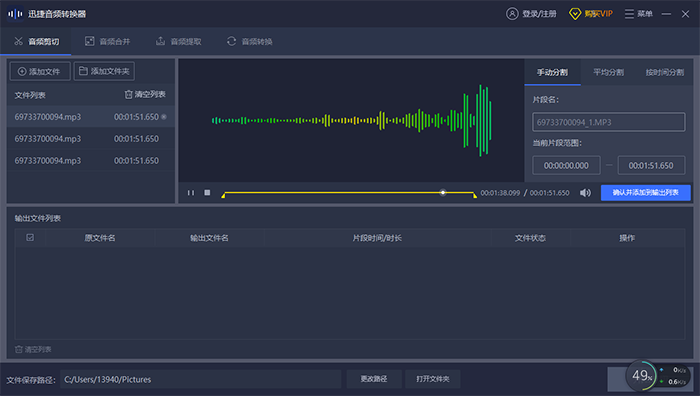Viewport: 700px width, 396px height.
Task: Clear the file list with 清空列表
Action: (x=145, y=94)
